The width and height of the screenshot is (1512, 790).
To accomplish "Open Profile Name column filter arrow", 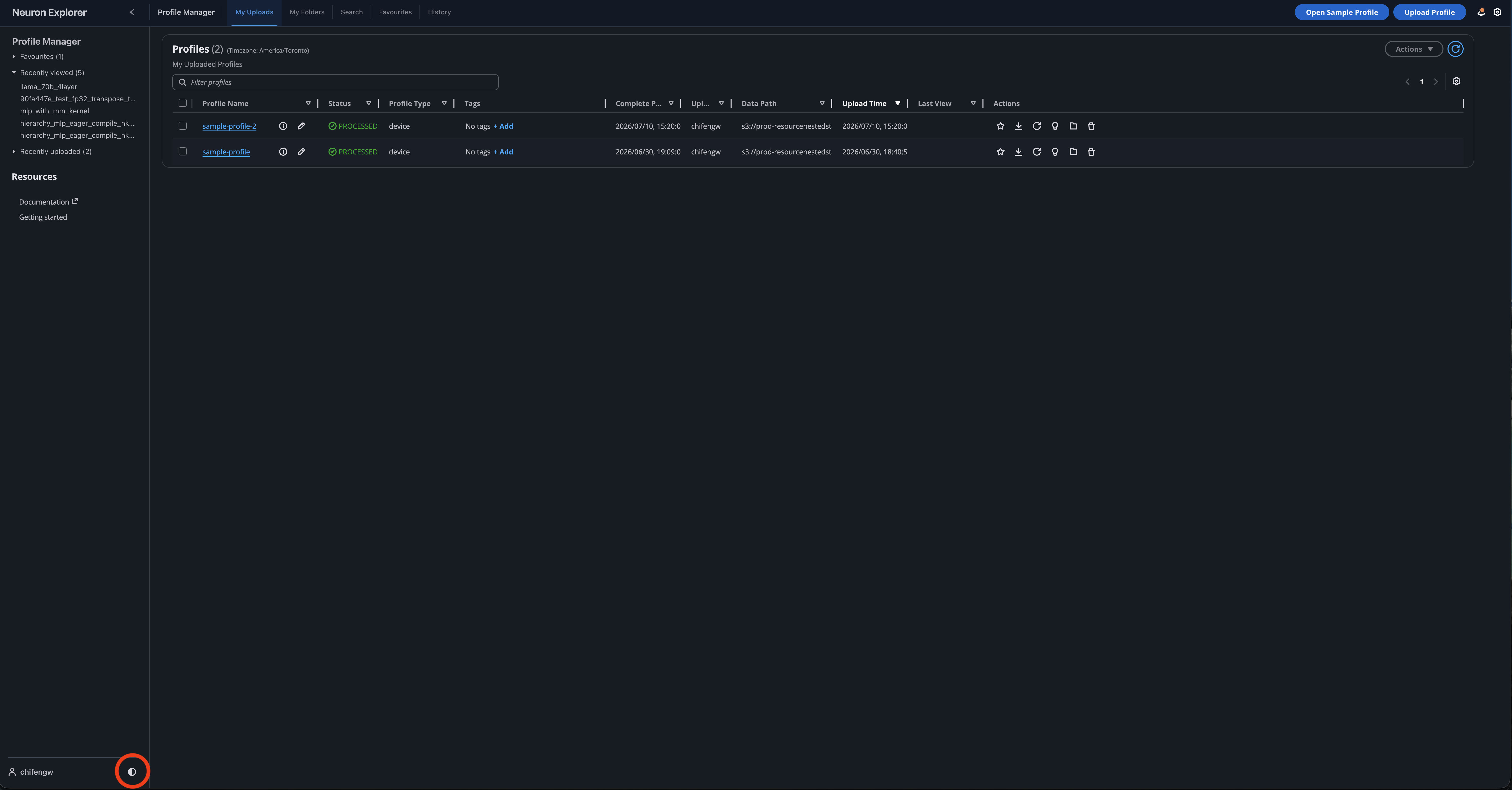I will (308, 103).
